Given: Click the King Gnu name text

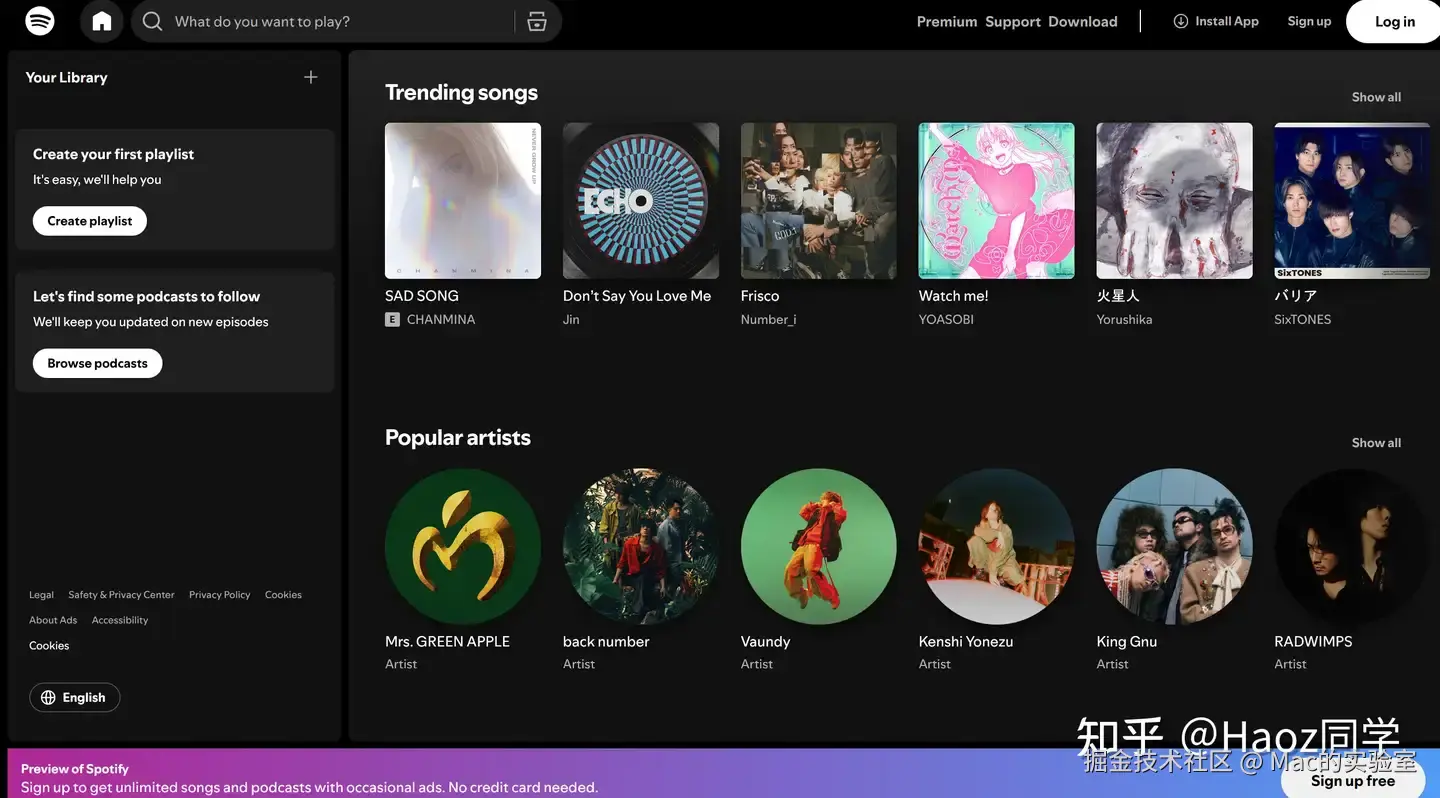Looking at the screenshot, I should point(1127,642).
